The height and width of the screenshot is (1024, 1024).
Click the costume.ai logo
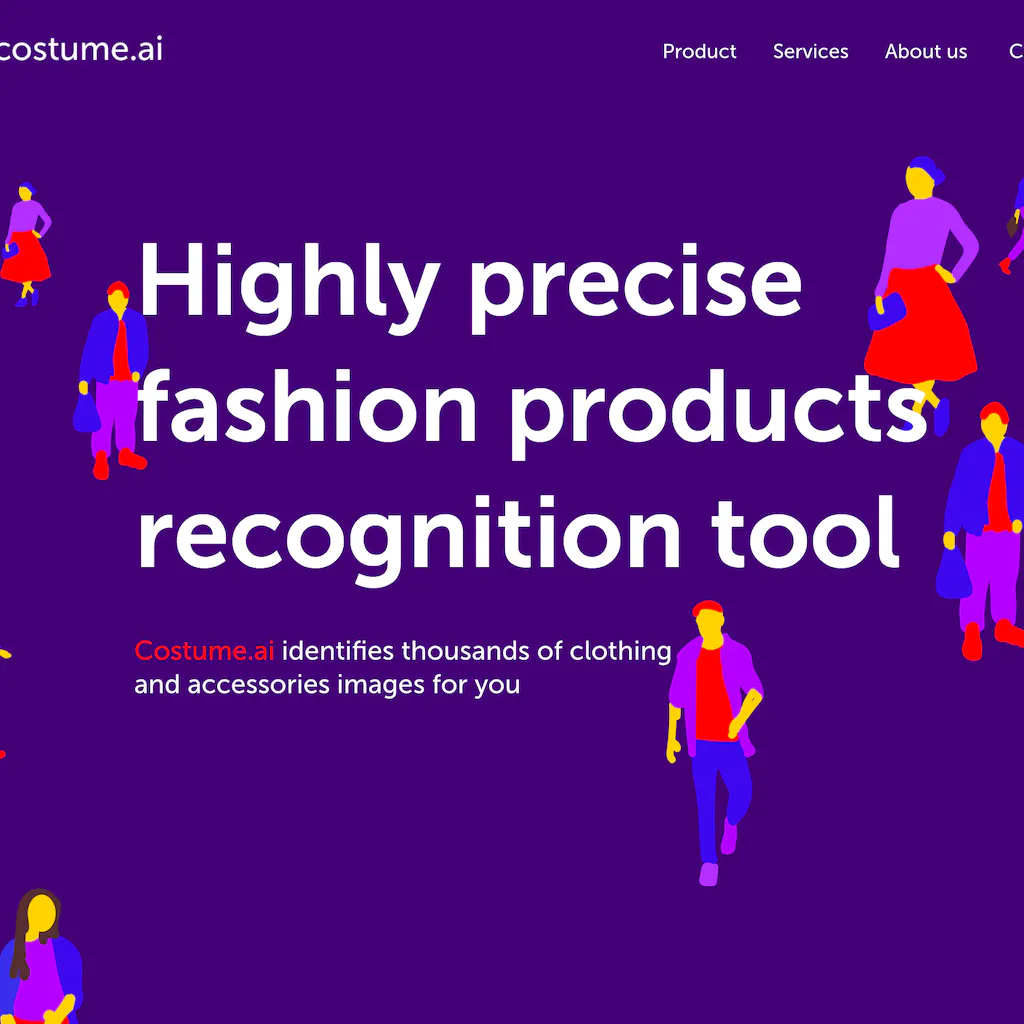[x=80, y=50]
